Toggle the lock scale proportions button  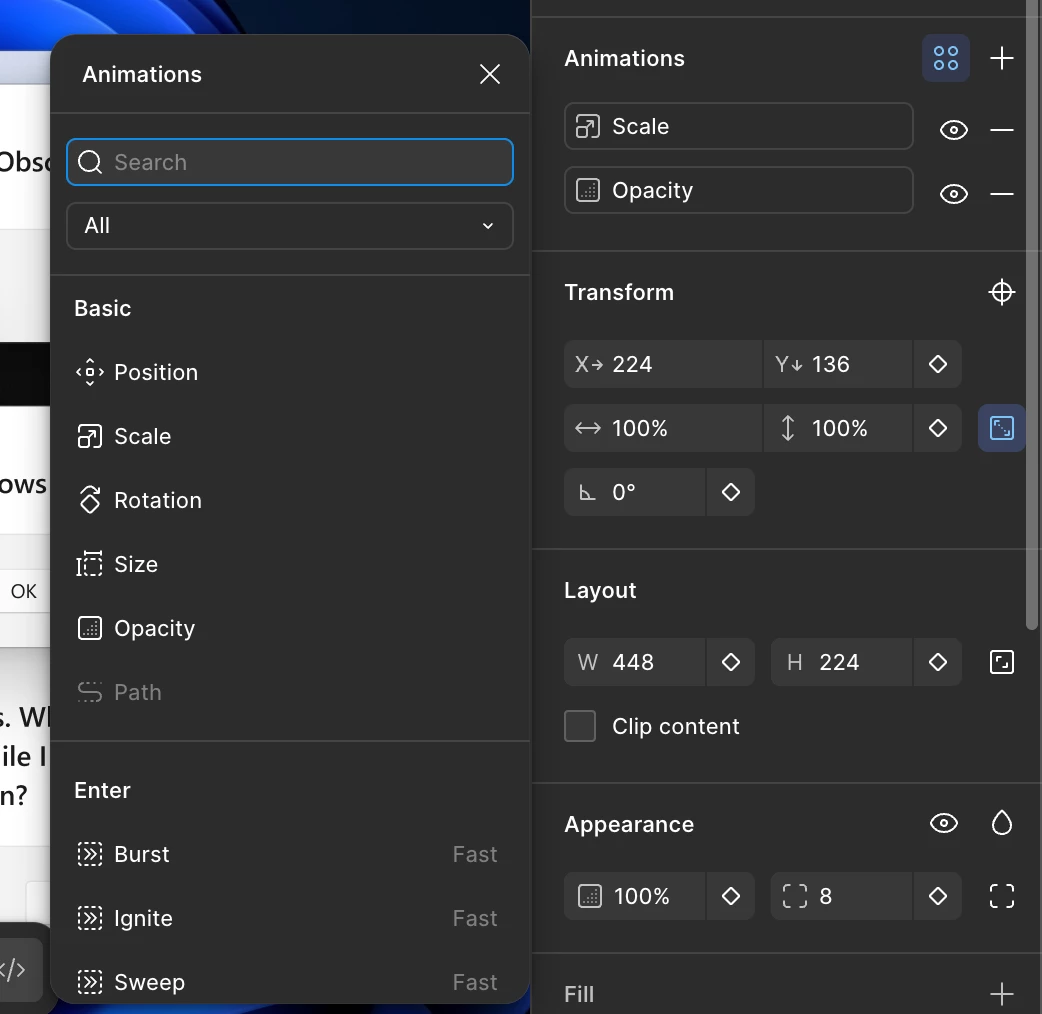(1001, 428)
